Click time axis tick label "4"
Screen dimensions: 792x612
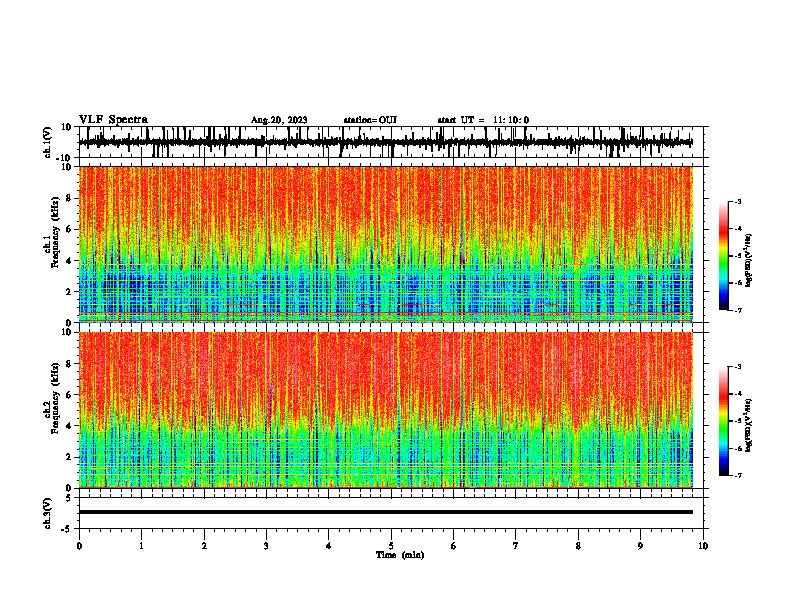coord(329,546)
